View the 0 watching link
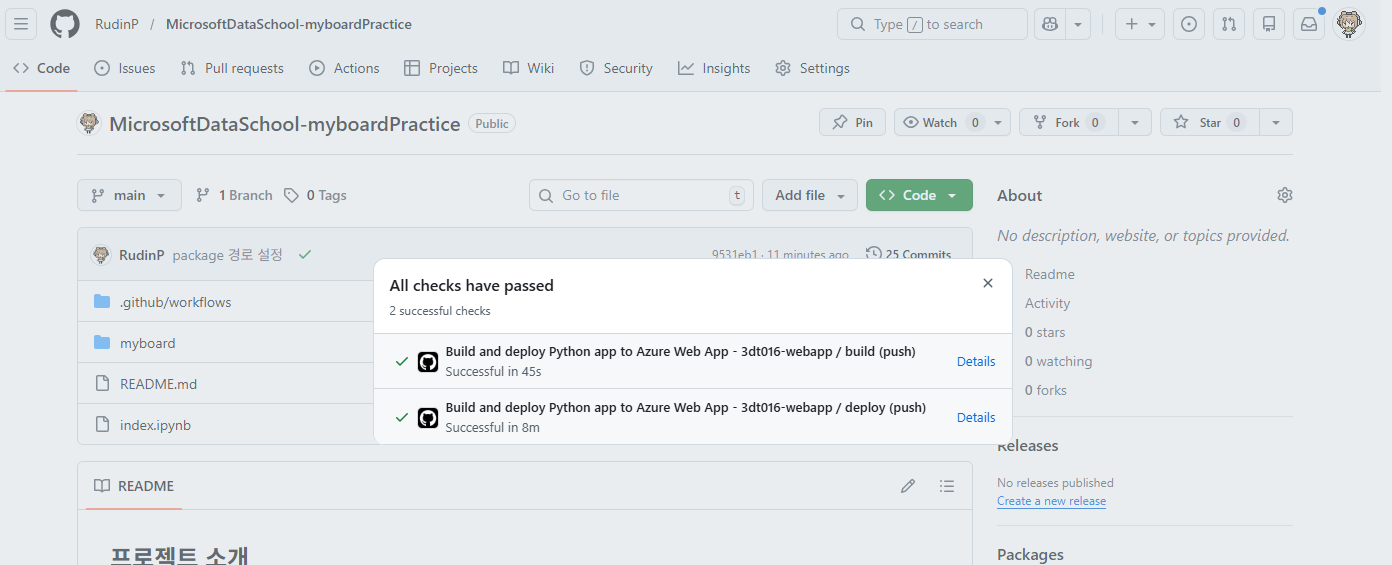Viewport: 1392px width, 565px height. (1058, 361)
